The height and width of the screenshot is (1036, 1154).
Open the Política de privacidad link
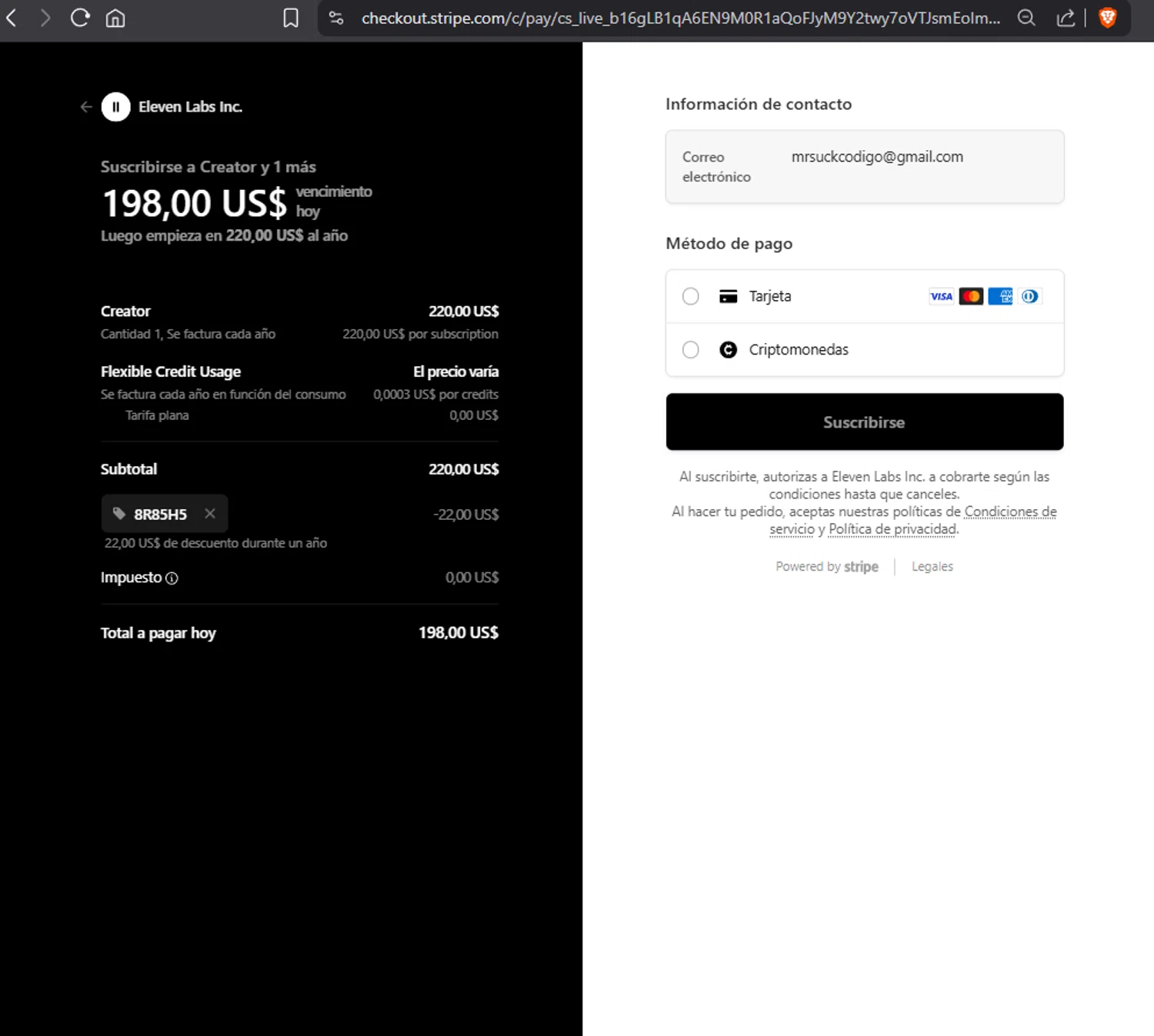click(x=893, y=529)
